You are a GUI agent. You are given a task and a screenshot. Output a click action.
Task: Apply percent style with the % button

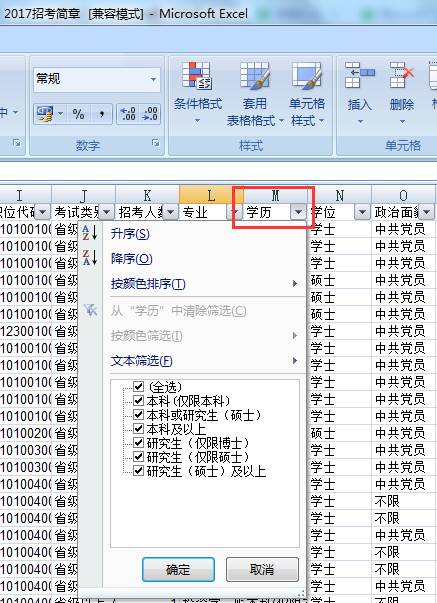(78, 114)
